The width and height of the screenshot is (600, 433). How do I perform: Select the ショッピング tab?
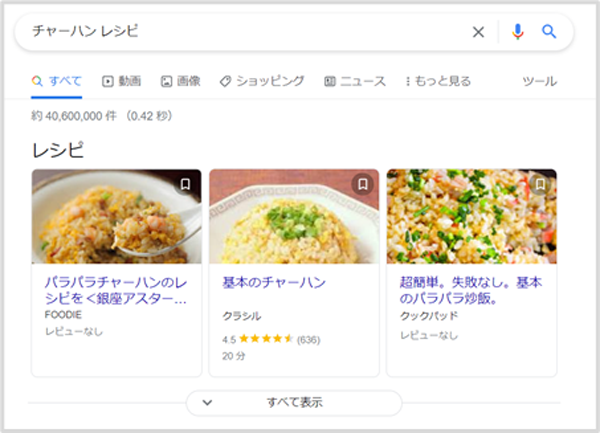click(x=262, y=81)
